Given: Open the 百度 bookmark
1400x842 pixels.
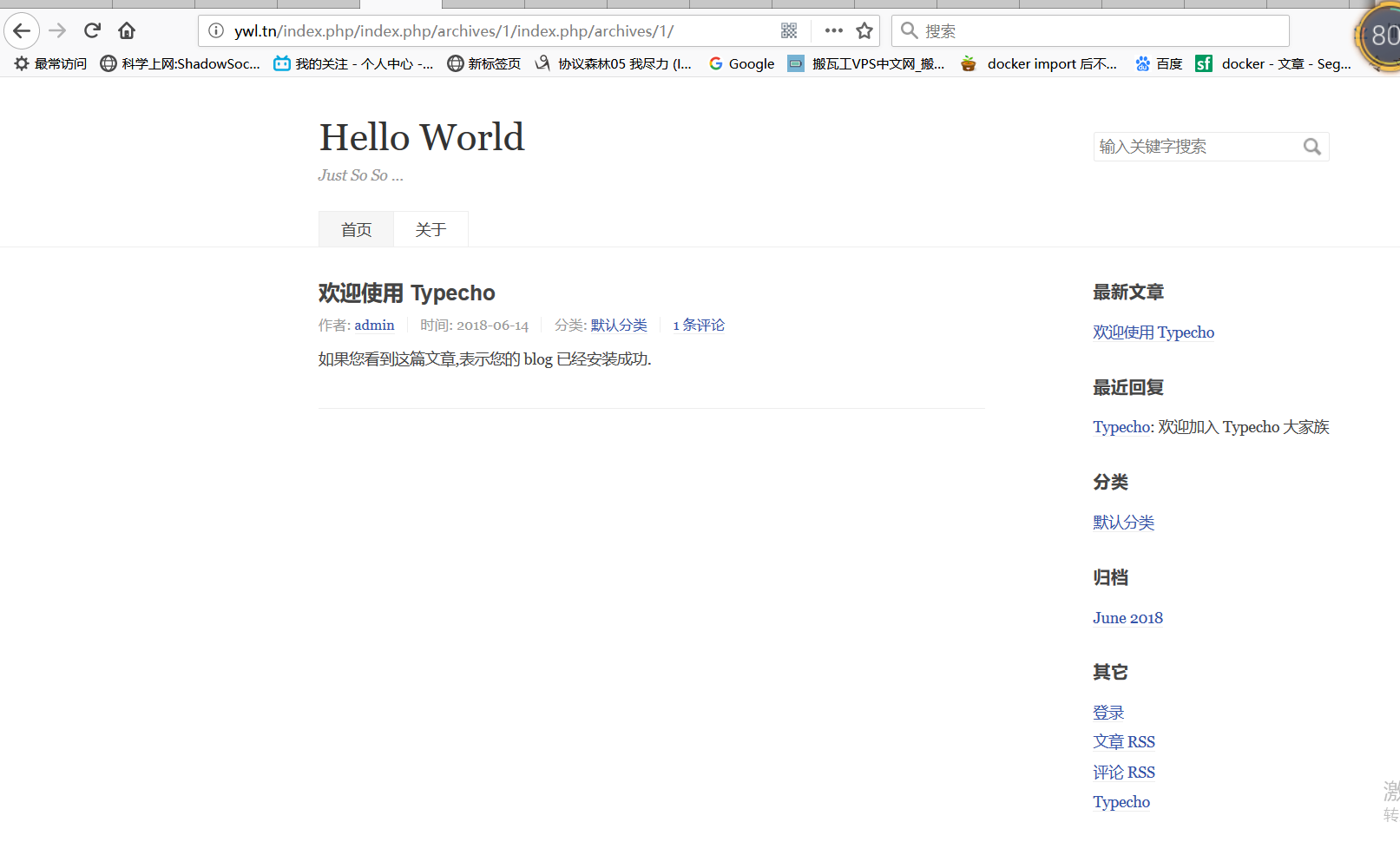Looking at the screenshot, I should pos(1159,63).
